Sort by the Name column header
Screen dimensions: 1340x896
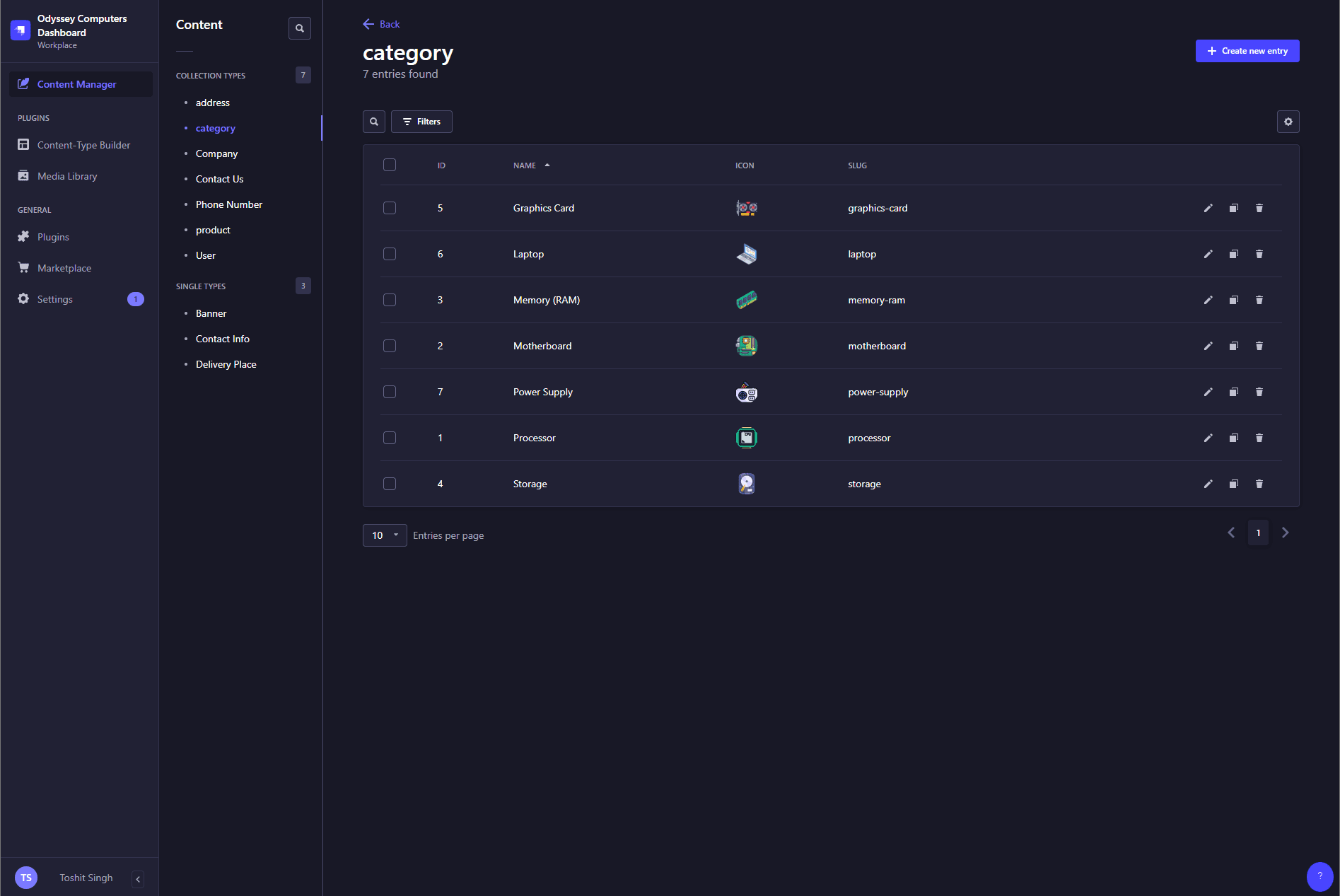(x=525, y=165)
